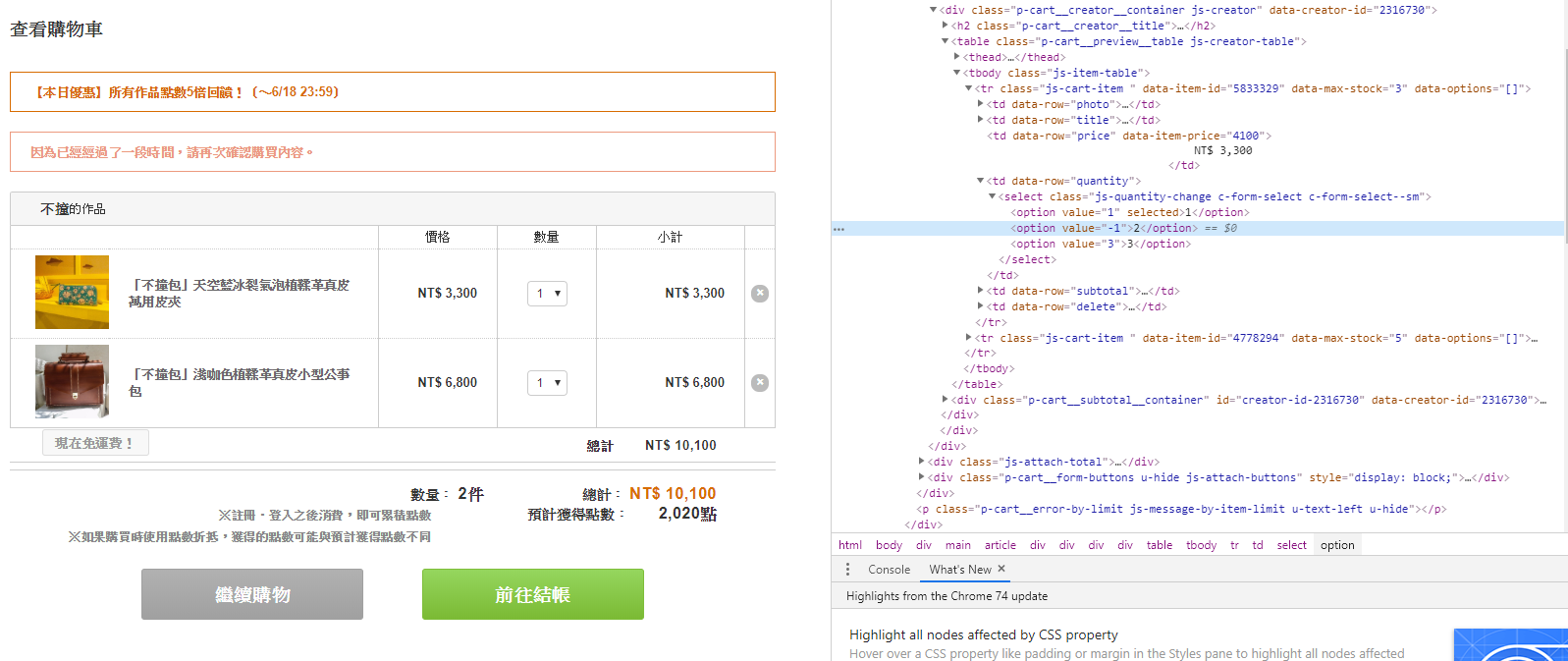The image size is (1568, 661).
Task: Select html in the DOM breadcrumb
Action: 850,545
